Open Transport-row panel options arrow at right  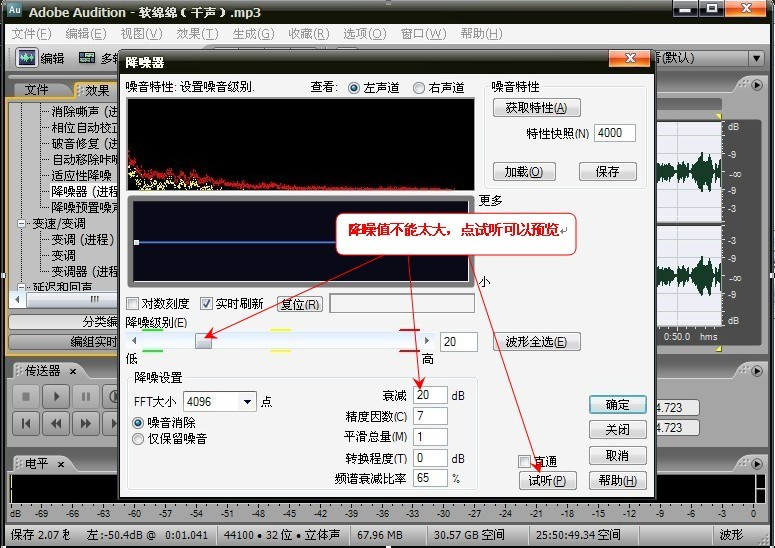(757, 371)
